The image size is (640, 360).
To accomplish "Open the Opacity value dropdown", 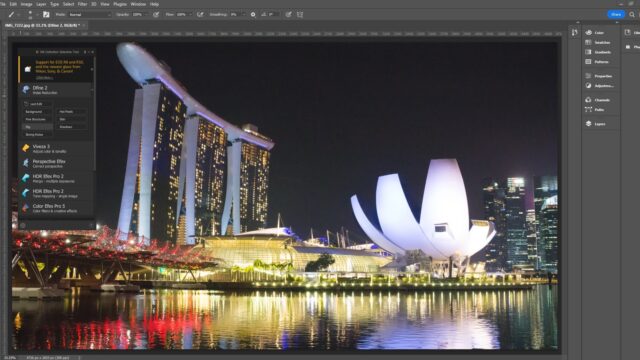I will [146, 15].
